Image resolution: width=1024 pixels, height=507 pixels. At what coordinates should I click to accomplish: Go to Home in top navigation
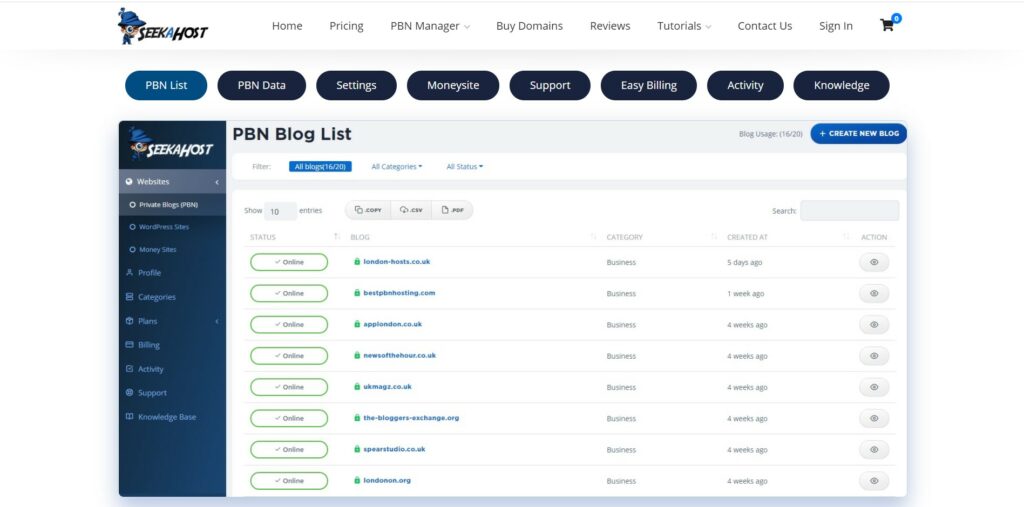coord(287,26)
